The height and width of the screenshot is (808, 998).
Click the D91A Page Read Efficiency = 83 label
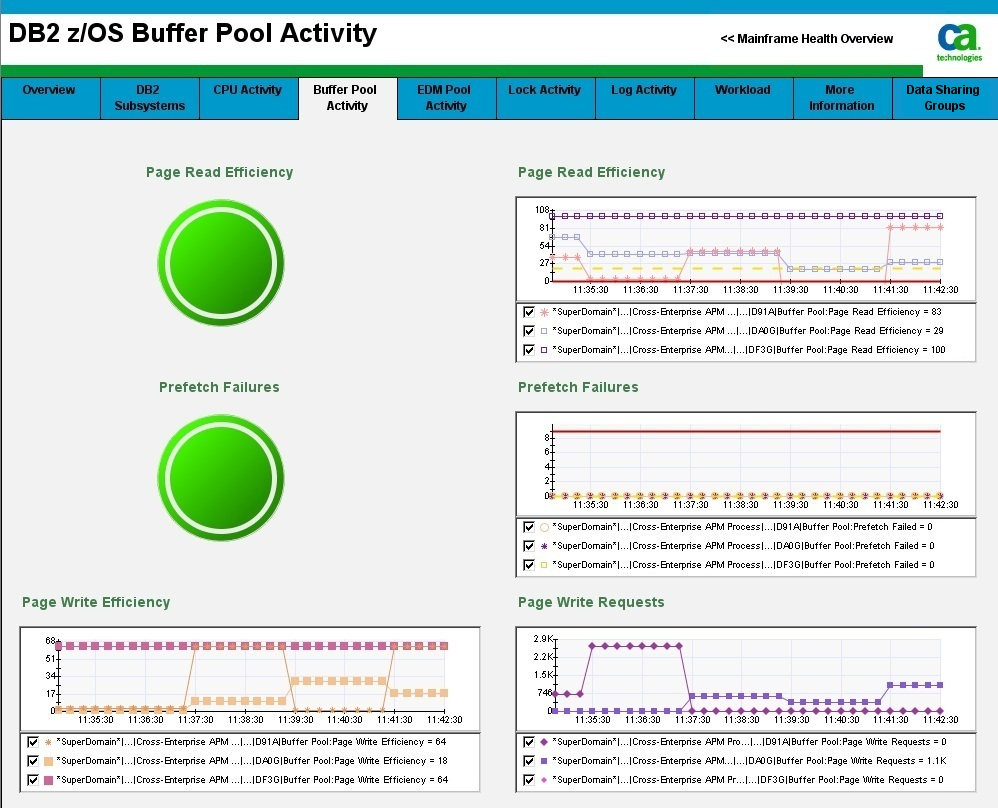747,312
